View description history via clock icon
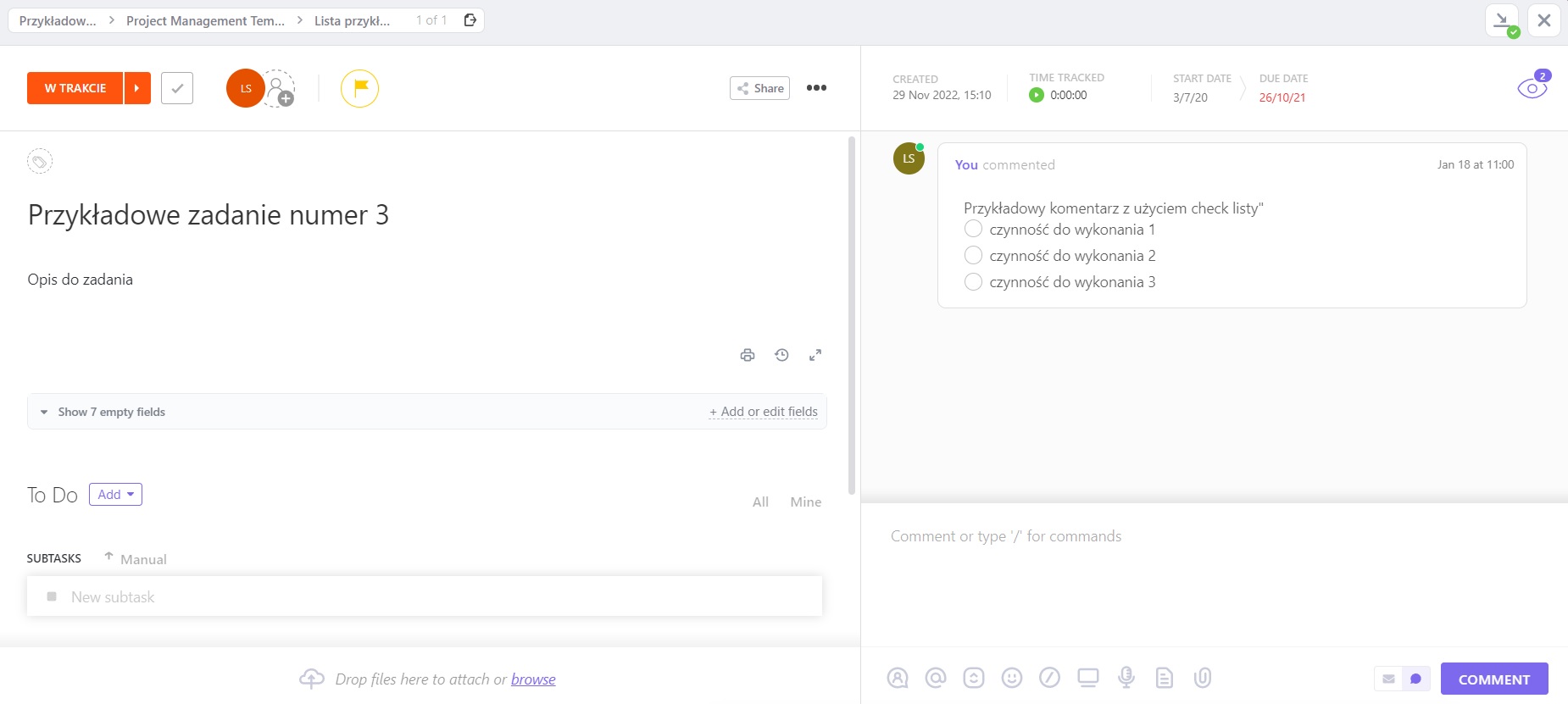This screenshot has width=1568, height=704. click(781, 355)
